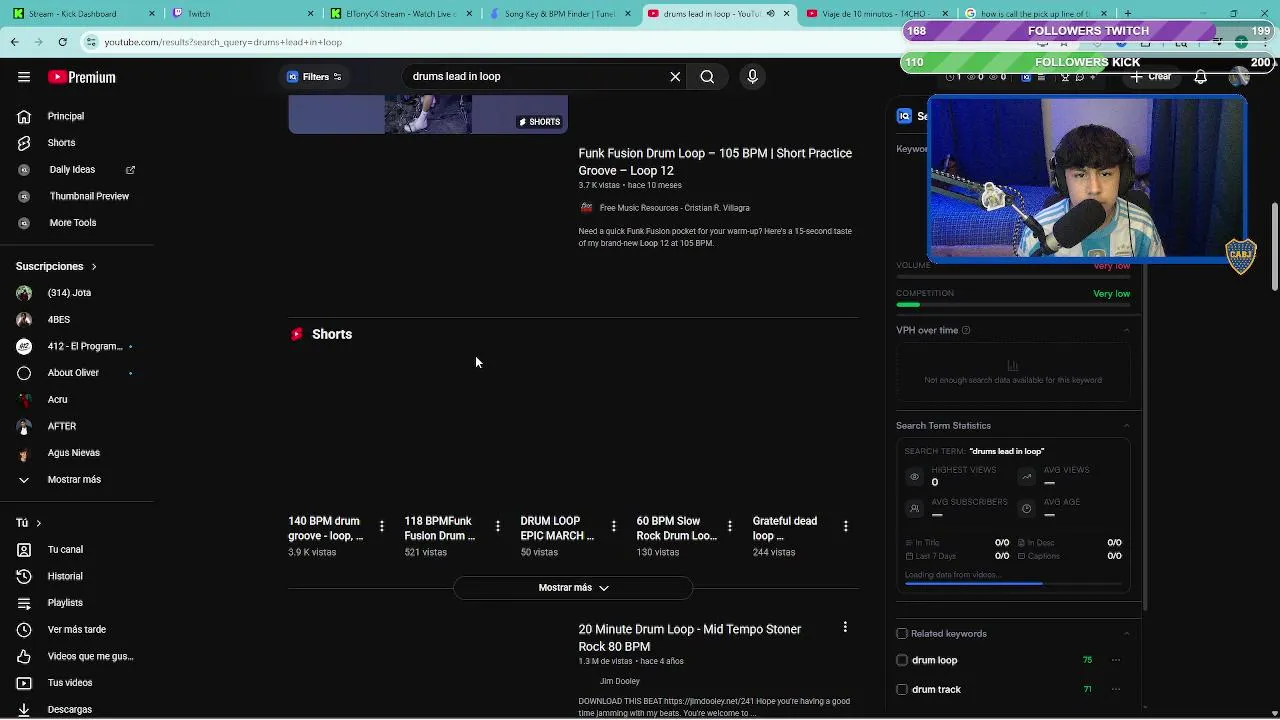Open Funk Fusion Drum Loop 105 BPM video
The width and height of the screenshot is (1280, 720).
[715, 162]
